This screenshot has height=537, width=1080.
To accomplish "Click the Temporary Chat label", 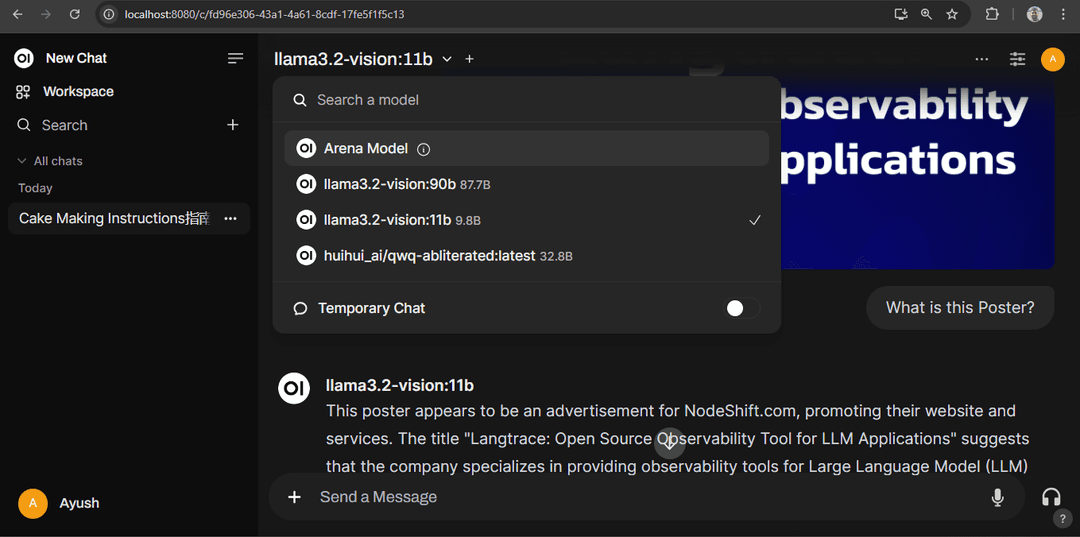I will (371, 308).
